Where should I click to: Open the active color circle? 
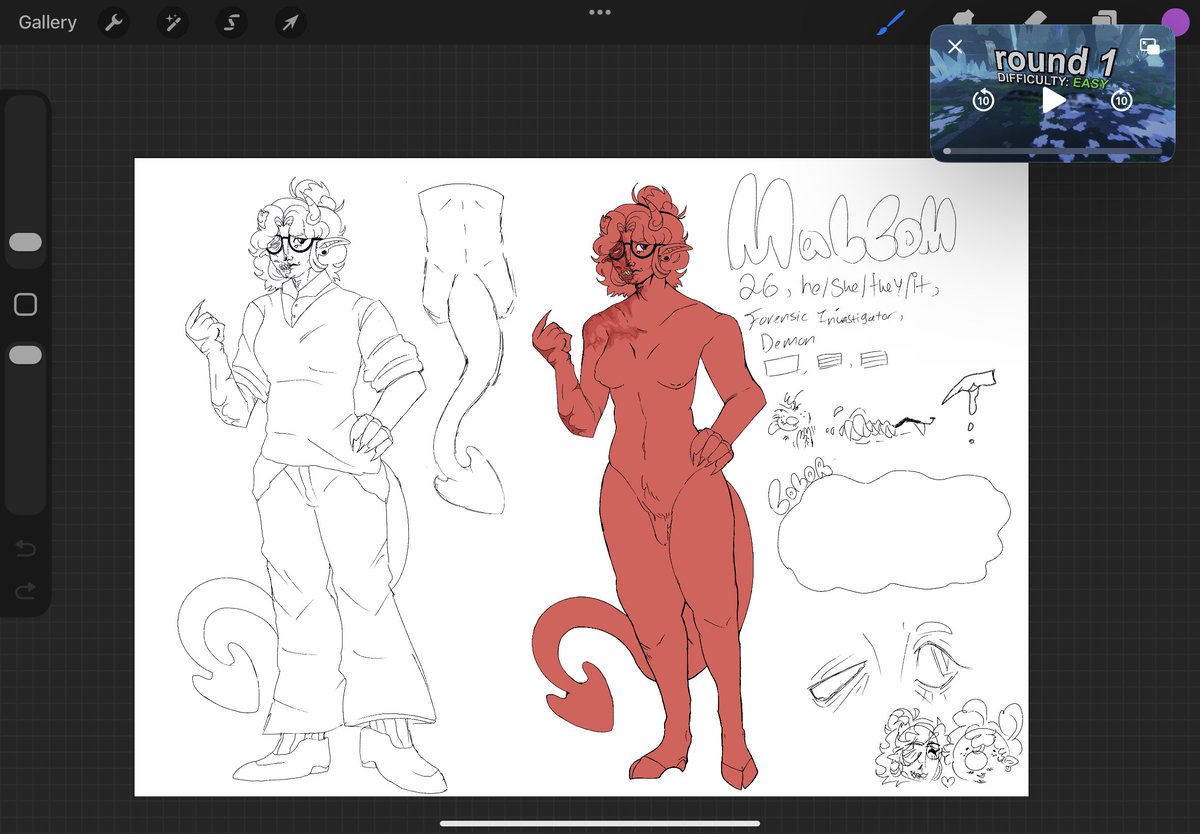click(1175, 22)
